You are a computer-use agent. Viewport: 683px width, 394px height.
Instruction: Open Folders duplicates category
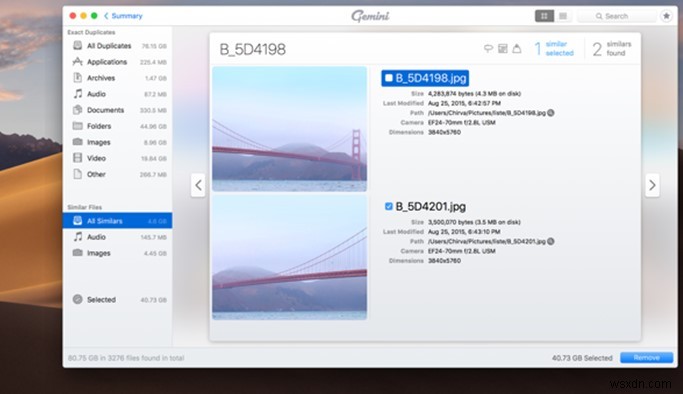[x=118, y=126]
